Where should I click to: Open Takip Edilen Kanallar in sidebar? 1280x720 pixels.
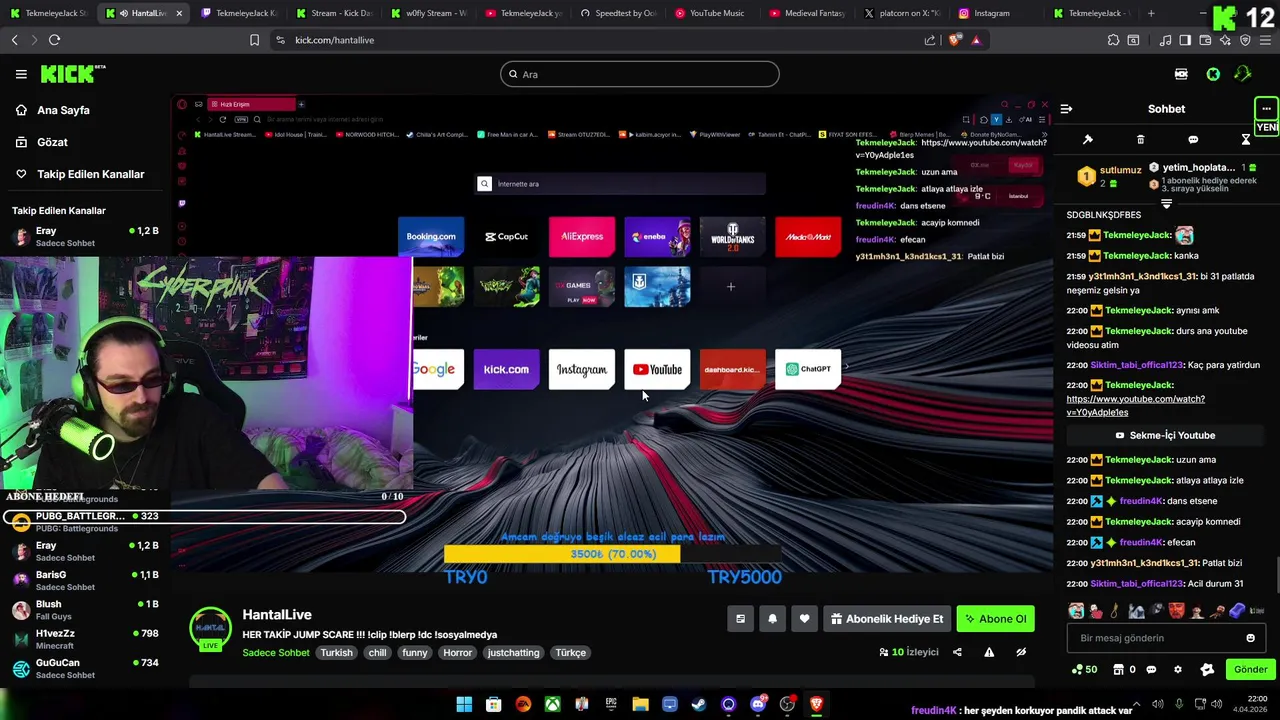[85, 174]
